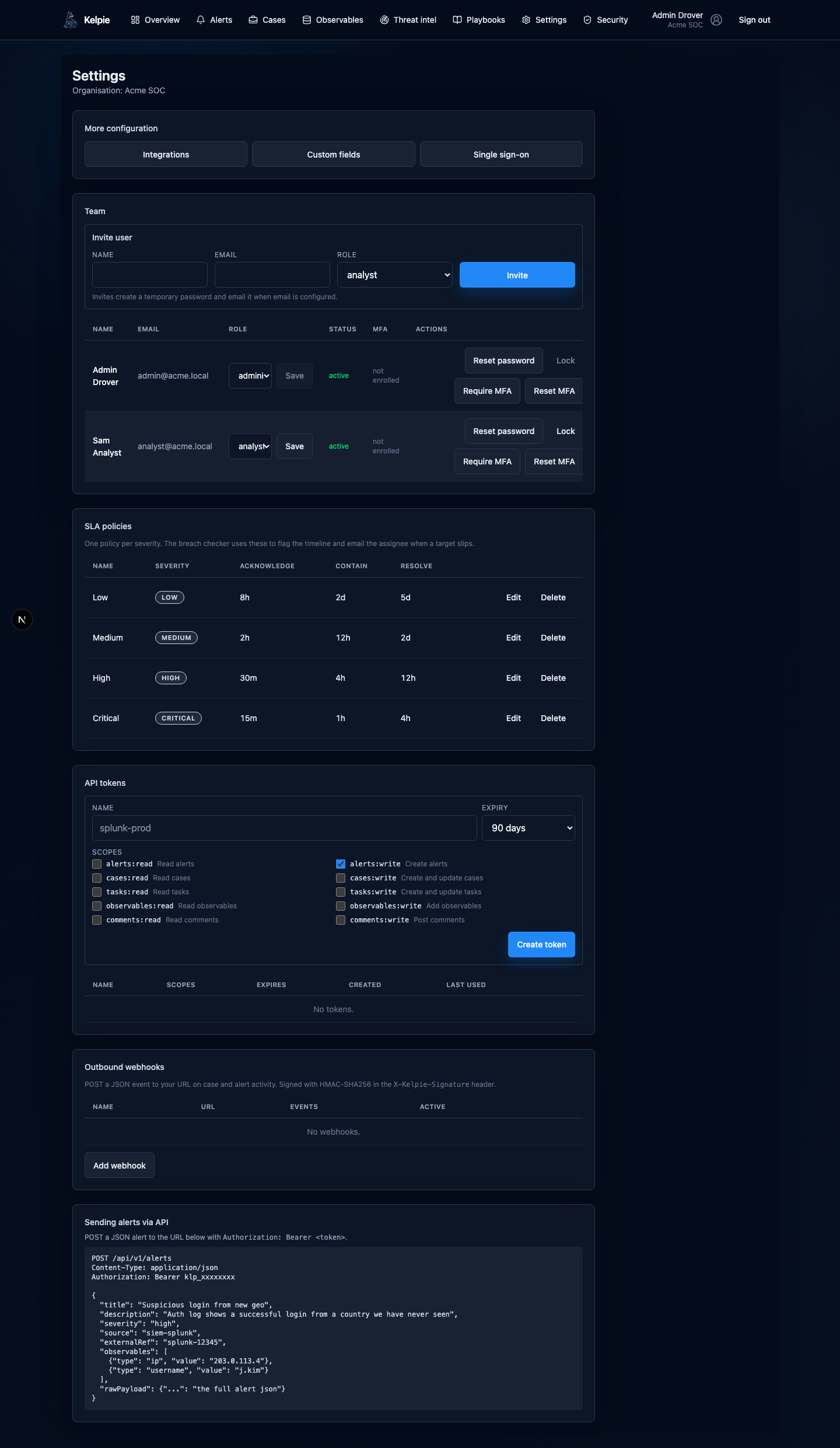Click the Kelpie logo icon

[x=71, y=20]
